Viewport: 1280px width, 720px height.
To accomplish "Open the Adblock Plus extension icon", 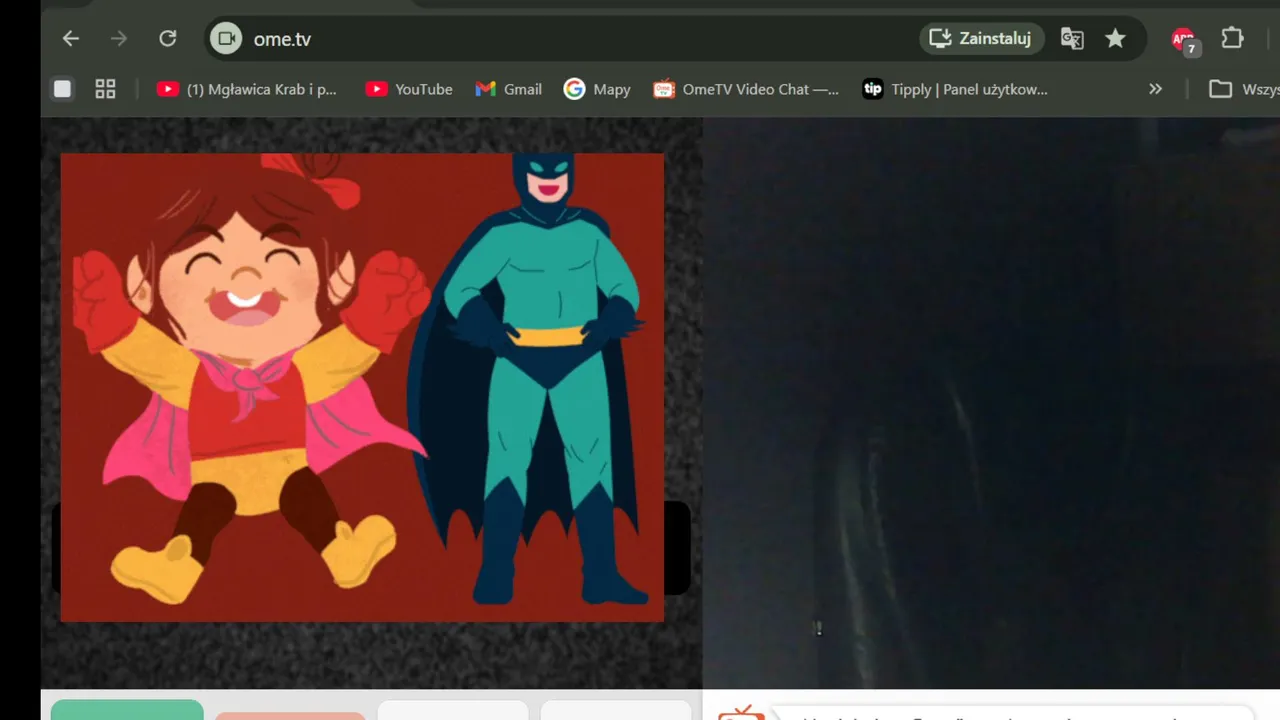I will click(1185, 40).
